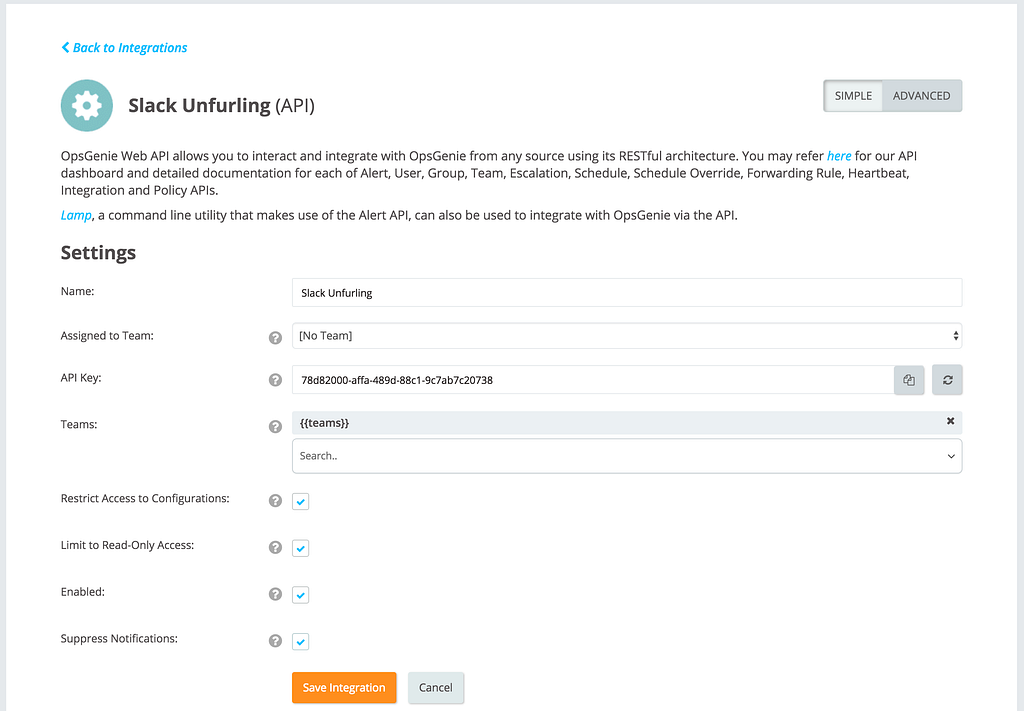Uncheck Restrict Access to Configurations checkbox
Screen dimensions: 1024x711
tap(301, 501)
